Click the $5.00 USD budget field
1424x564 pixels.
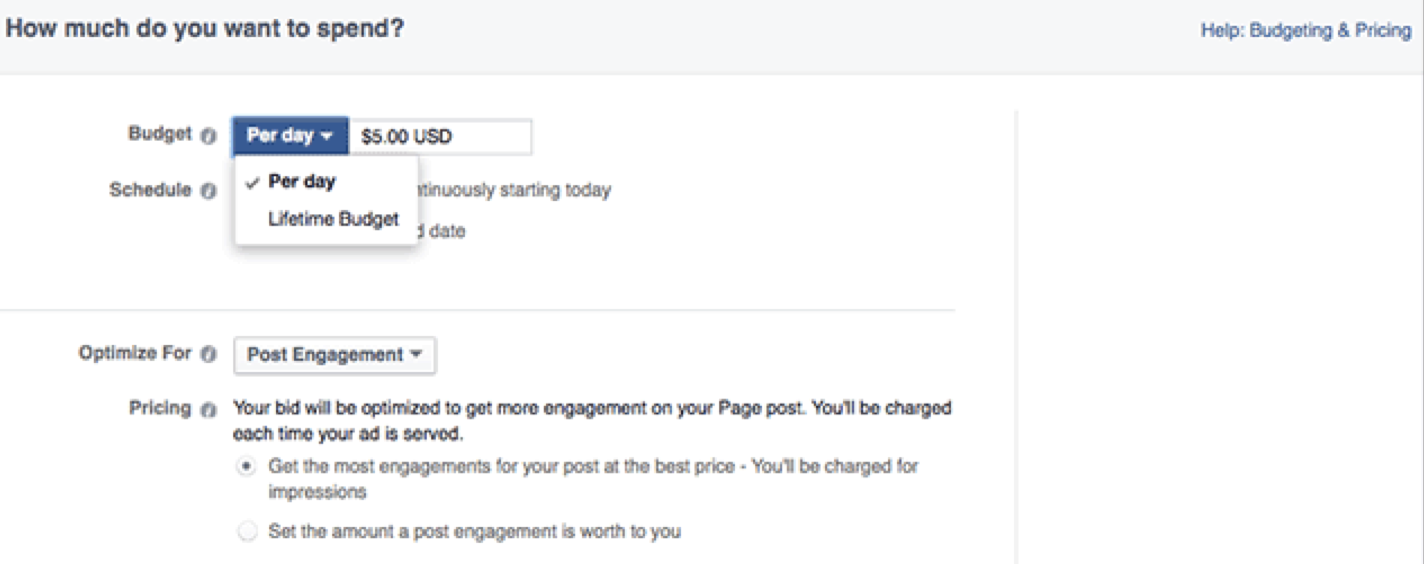coord(440,137)
